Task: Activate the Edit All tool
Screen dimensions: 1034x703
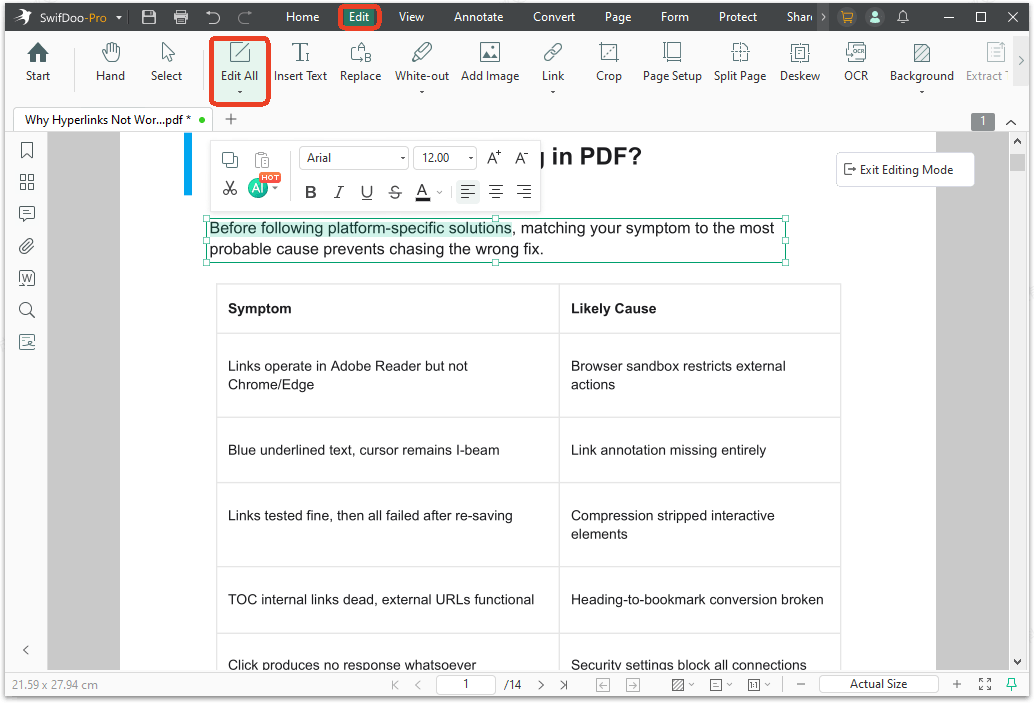Action: (239, 67)
